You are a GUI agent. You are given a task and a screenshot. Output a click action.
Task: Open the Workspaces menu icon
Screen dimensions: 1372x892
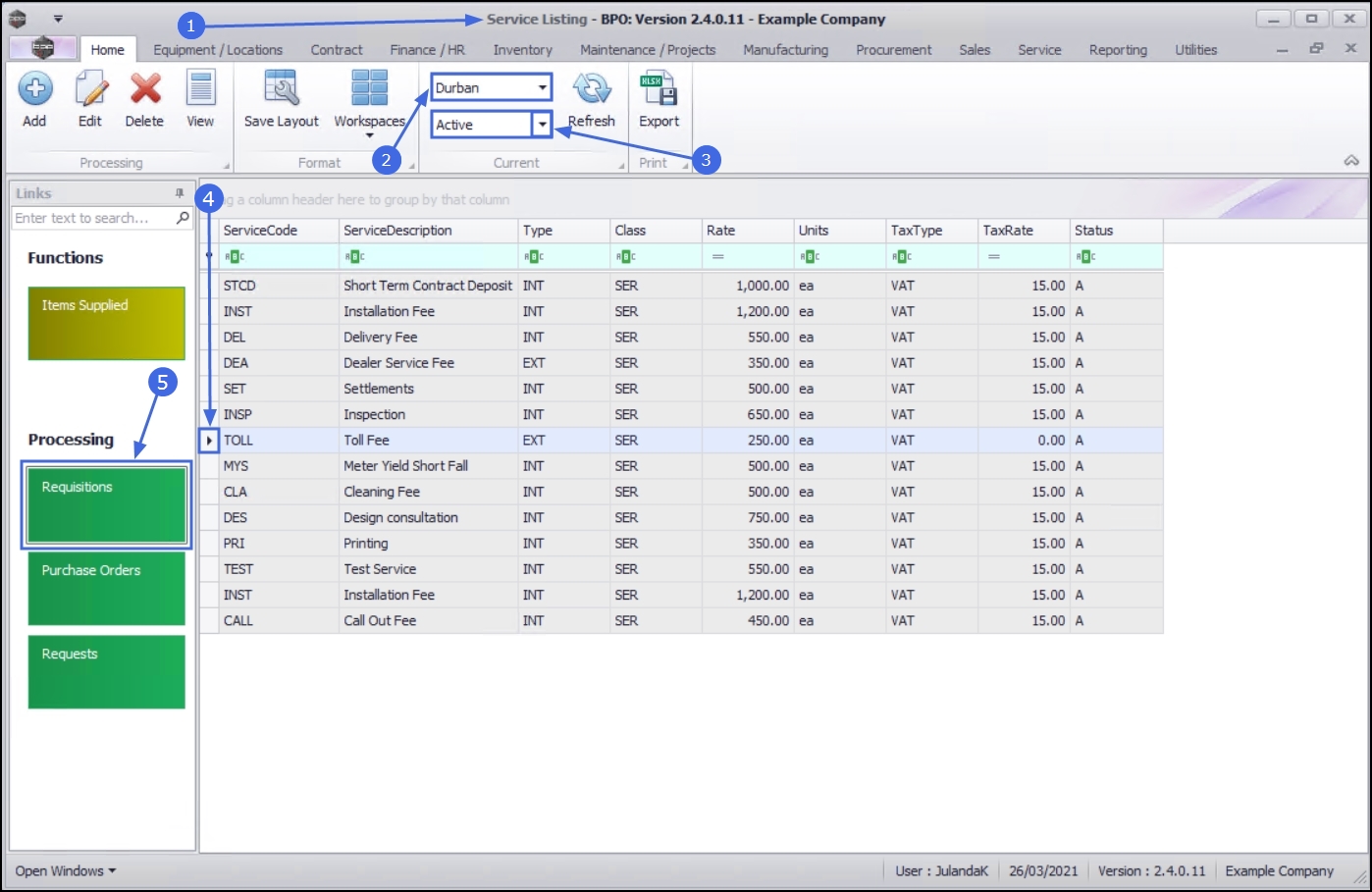(369, 89)
